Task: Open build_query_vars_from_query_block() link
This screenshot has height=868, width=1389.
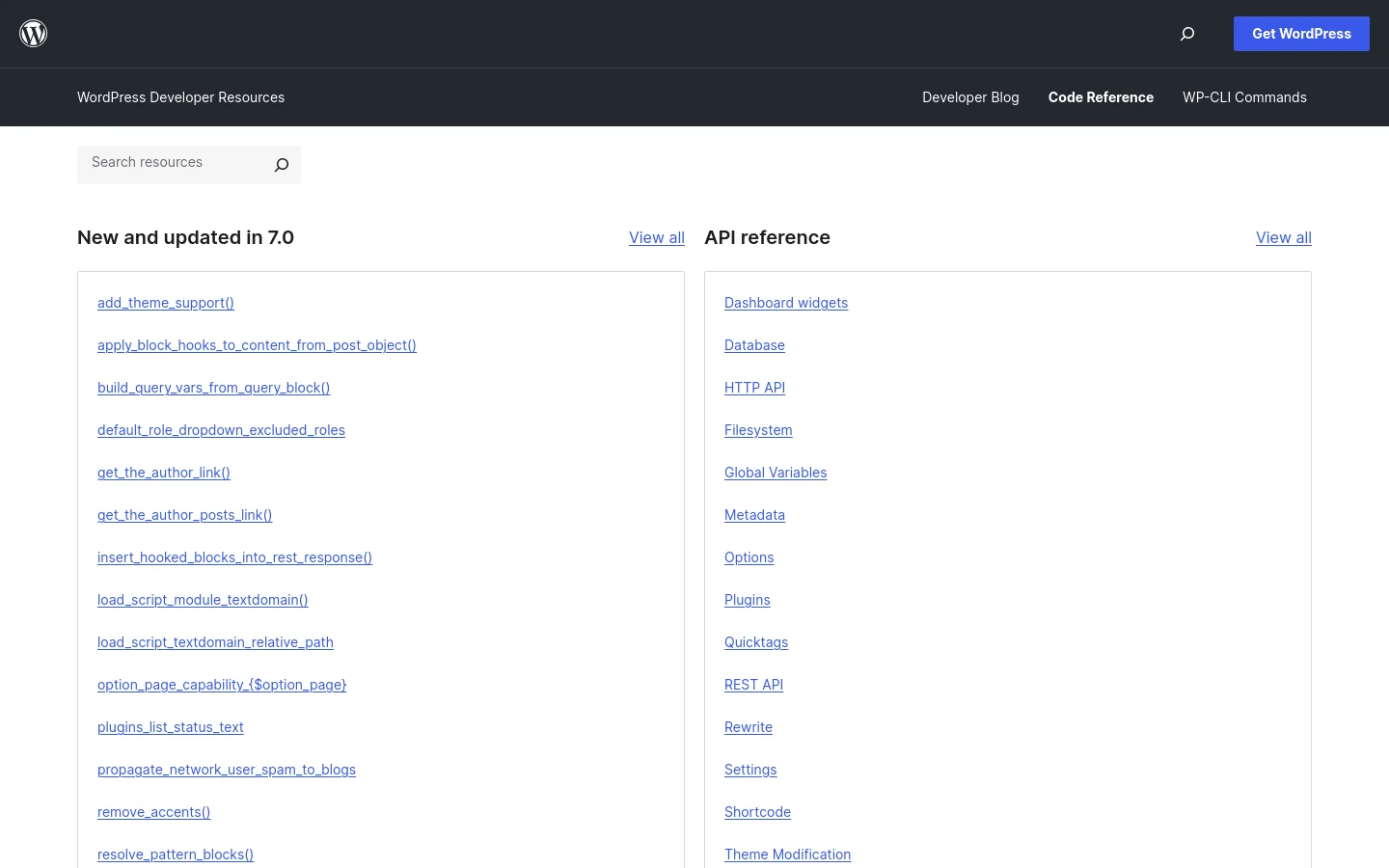Action: pos(213,388)
